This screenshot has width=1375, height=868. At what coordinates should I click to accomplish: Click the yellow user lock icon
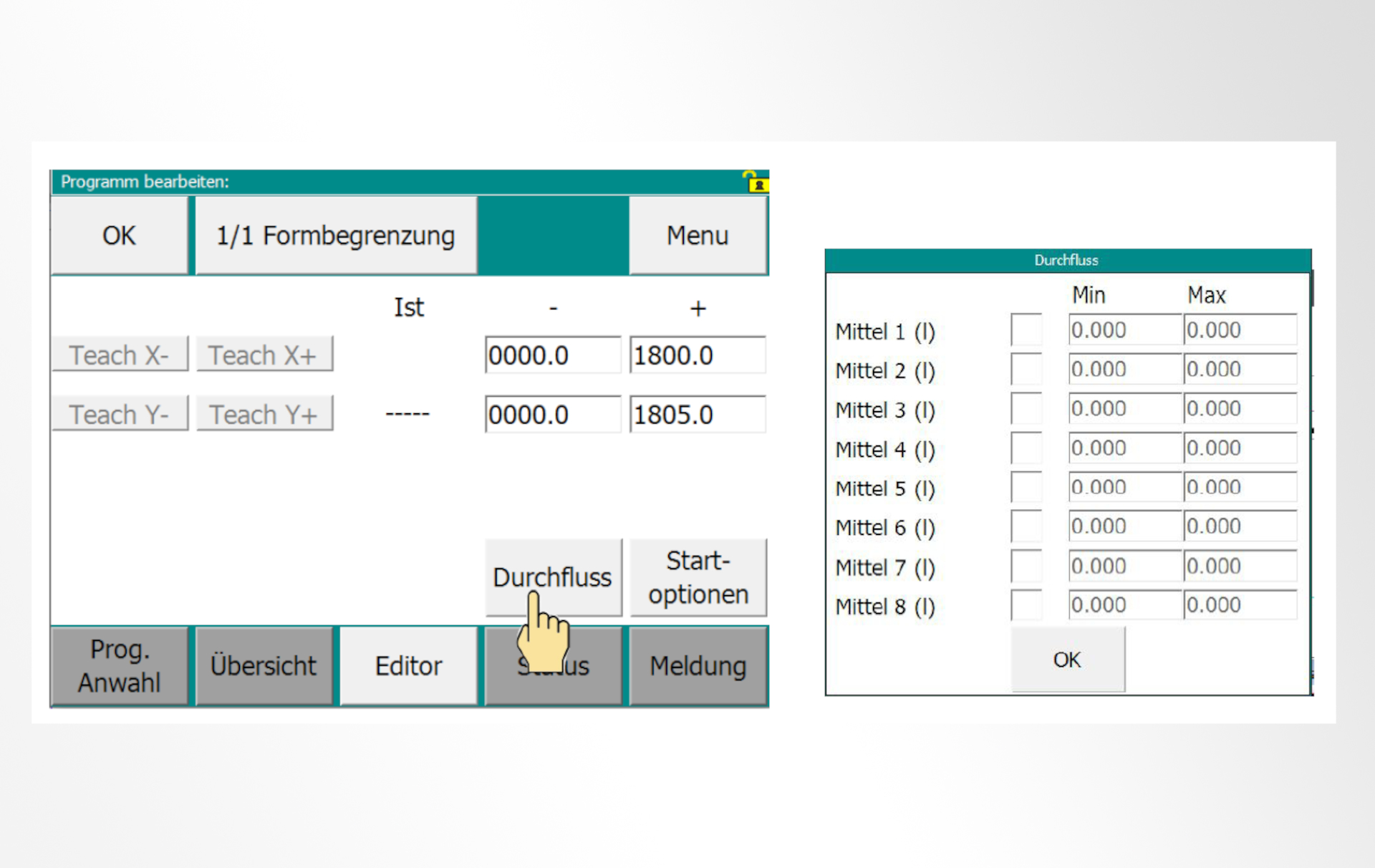tap(758, 182)
